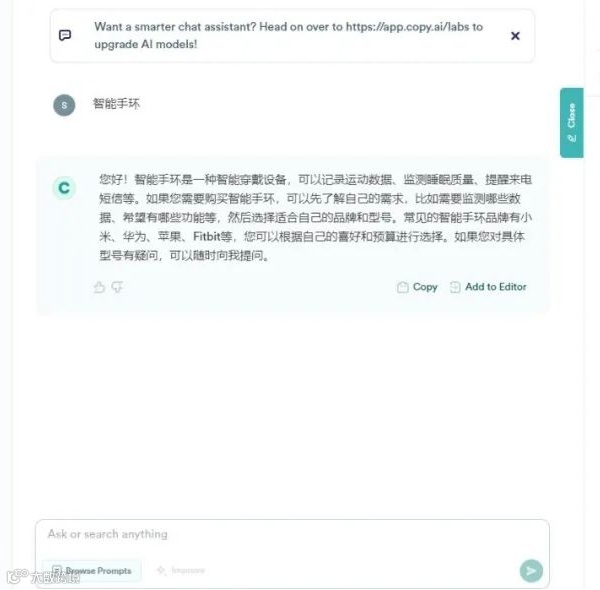Collapse panel with the teal Close tab
The image size is (600, 590).
click(x=571, y=122)
